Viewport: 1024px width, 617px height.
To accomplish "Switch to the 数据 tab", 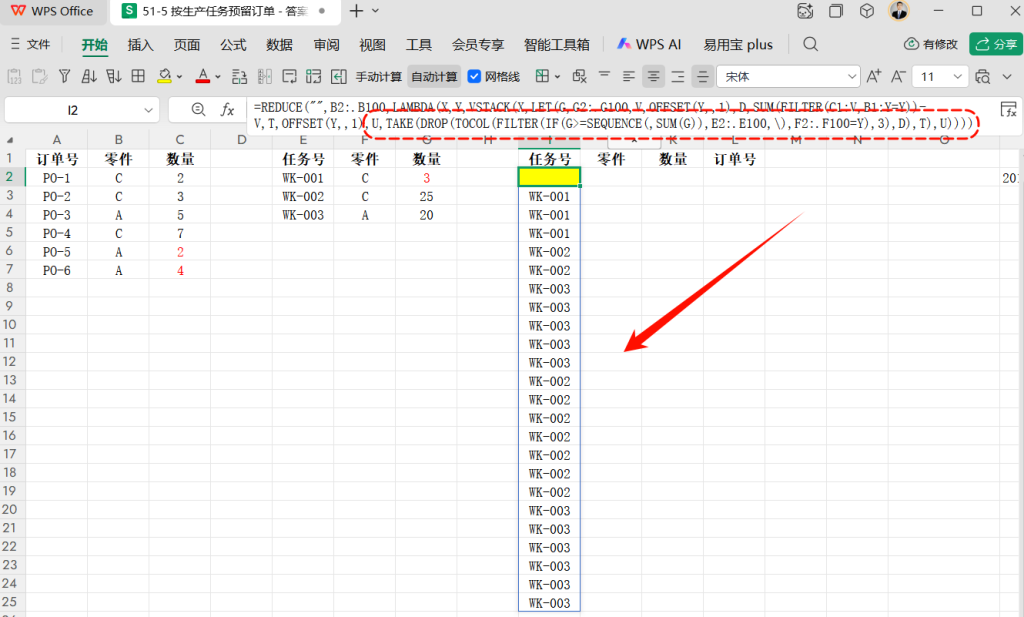I will click(x=280, y=44).
